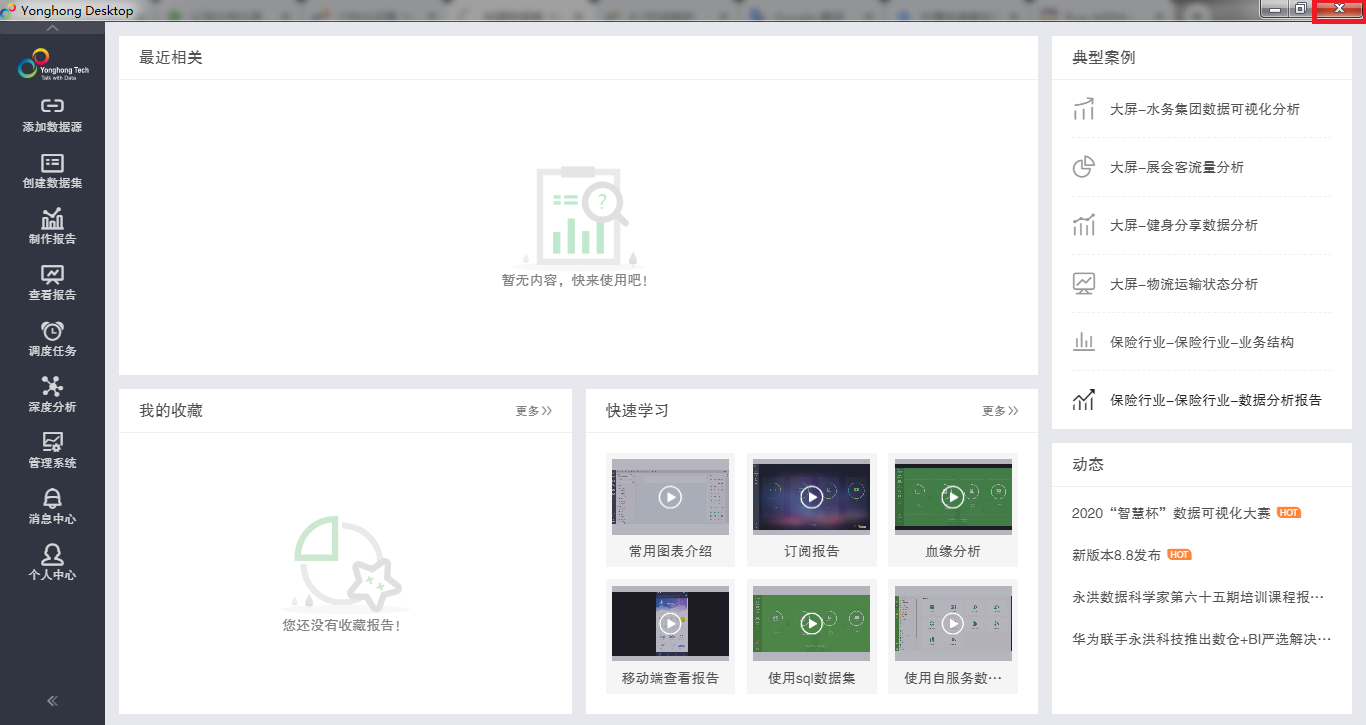The width and height of the screenshot is (1366, 725).
Task: Select the 深度分析 node icon
Action: [52, 386]
